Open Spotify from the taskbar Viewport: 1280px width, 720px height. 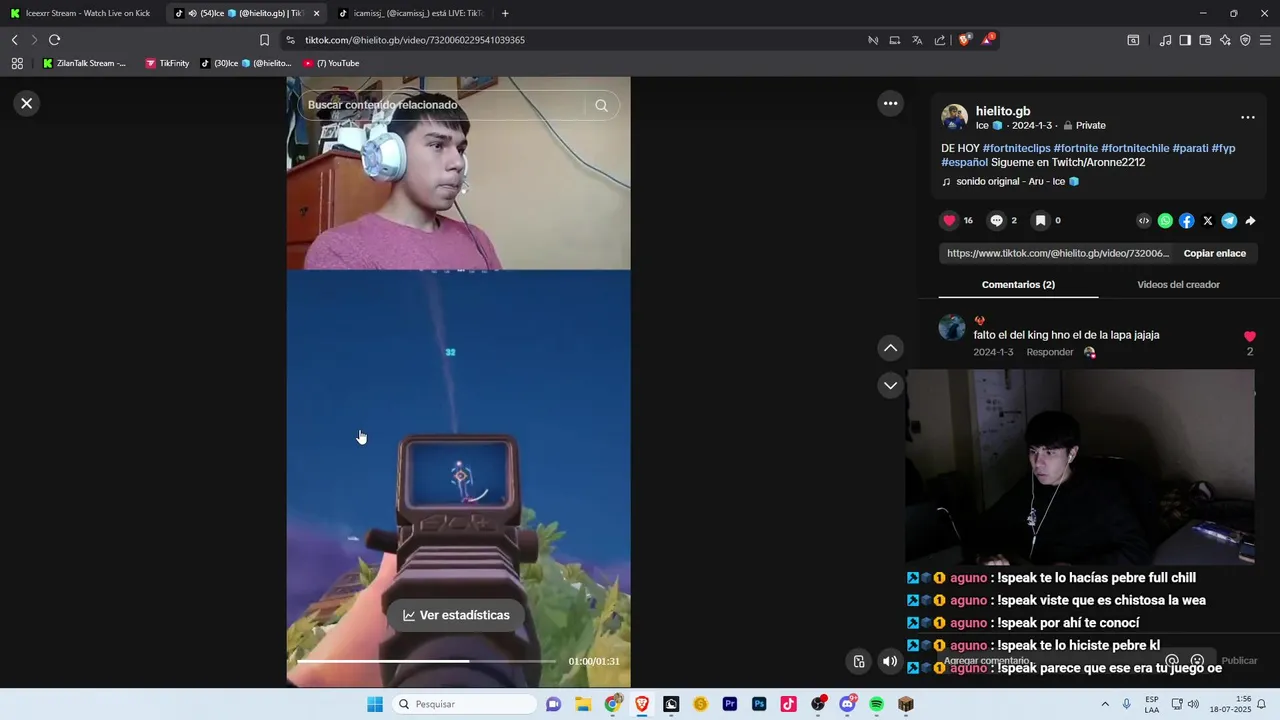click(x=876, y=704)
